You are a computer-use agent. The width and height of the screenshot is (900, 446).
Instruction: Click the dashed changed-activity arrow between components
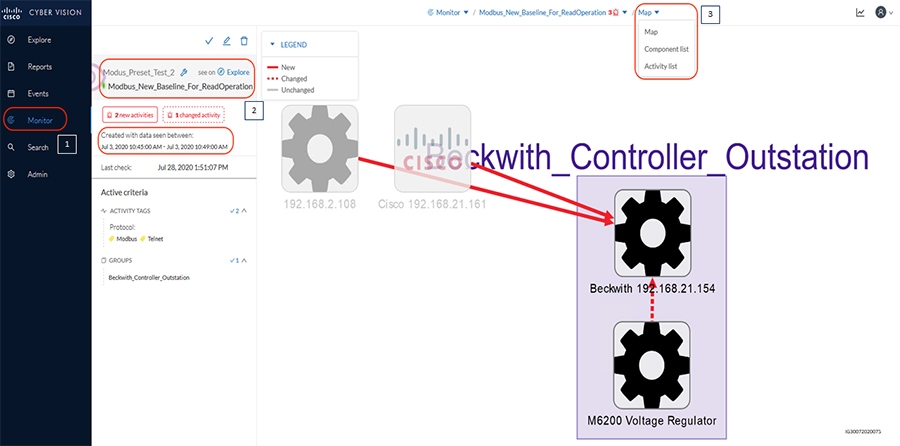[652, 300]
